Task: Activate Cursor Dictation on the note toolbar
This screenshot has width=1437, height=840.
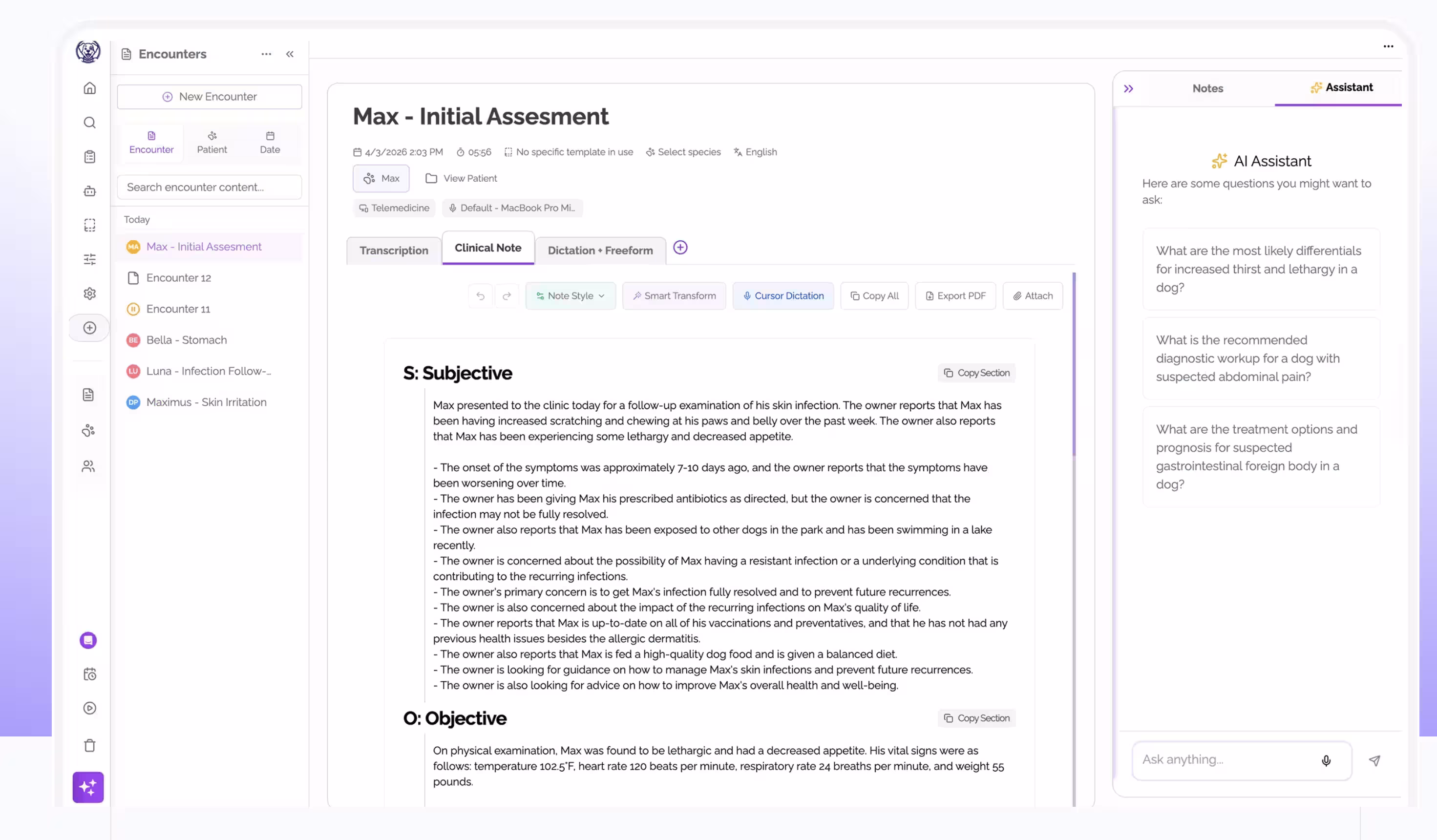Action: coord(783,295)
